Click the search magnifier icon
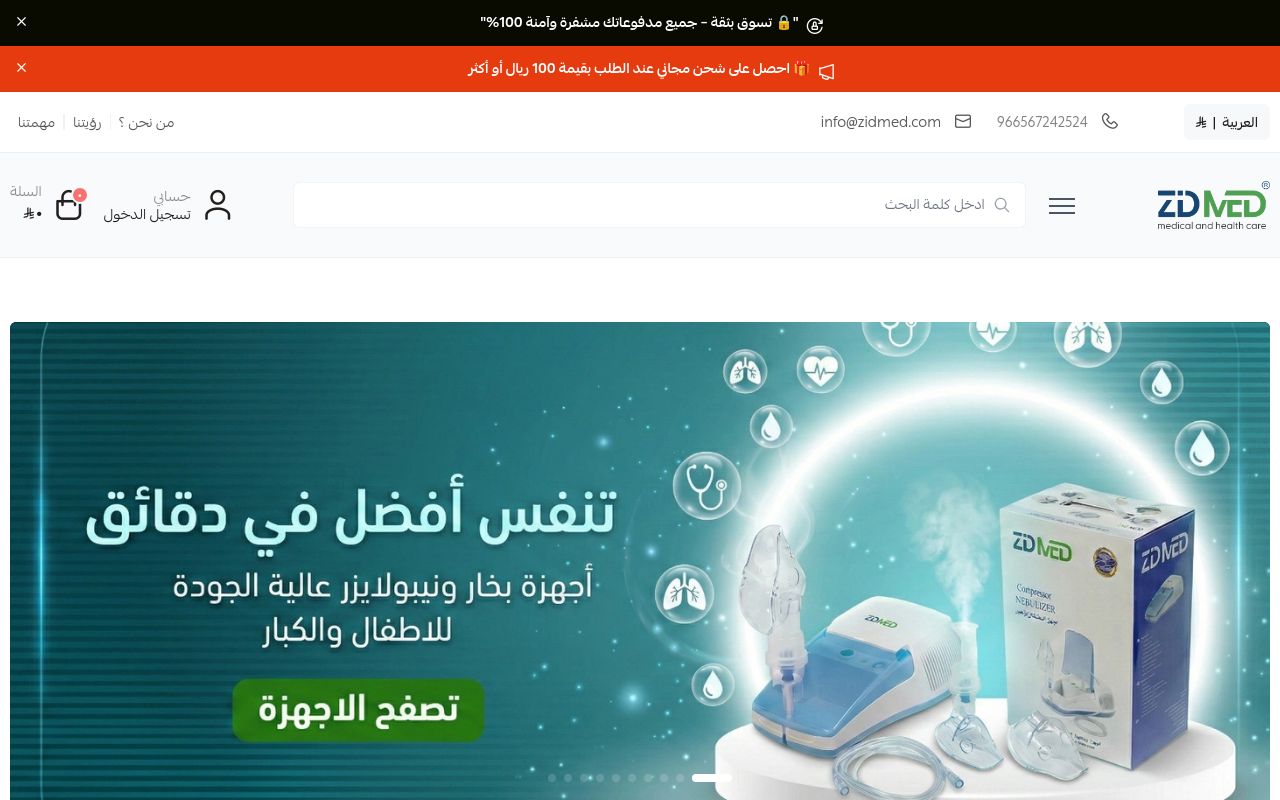Viewport: 1280px width, 800px height. [1002, 205]
